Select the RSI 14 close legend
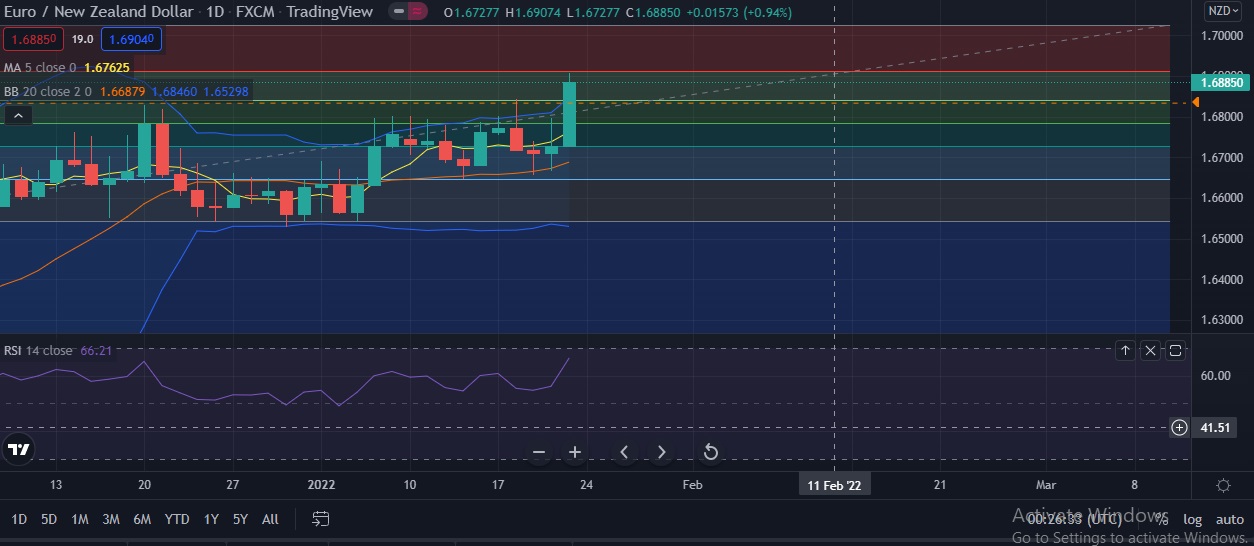The height and width of the screenshot is (546, 1254). click(x=38, y=351)
